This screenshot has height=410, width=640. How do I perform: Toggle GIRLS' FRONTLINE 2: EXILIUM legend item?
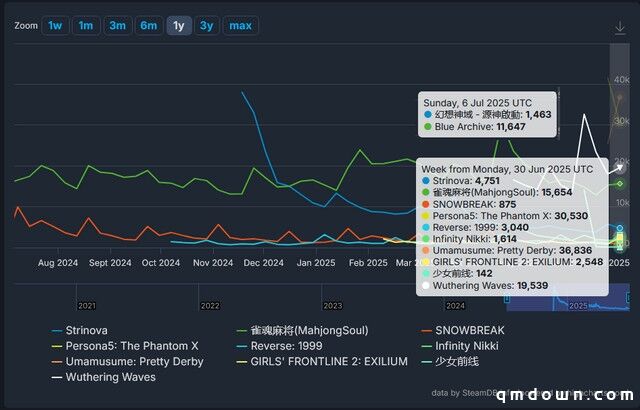(322, 361)
